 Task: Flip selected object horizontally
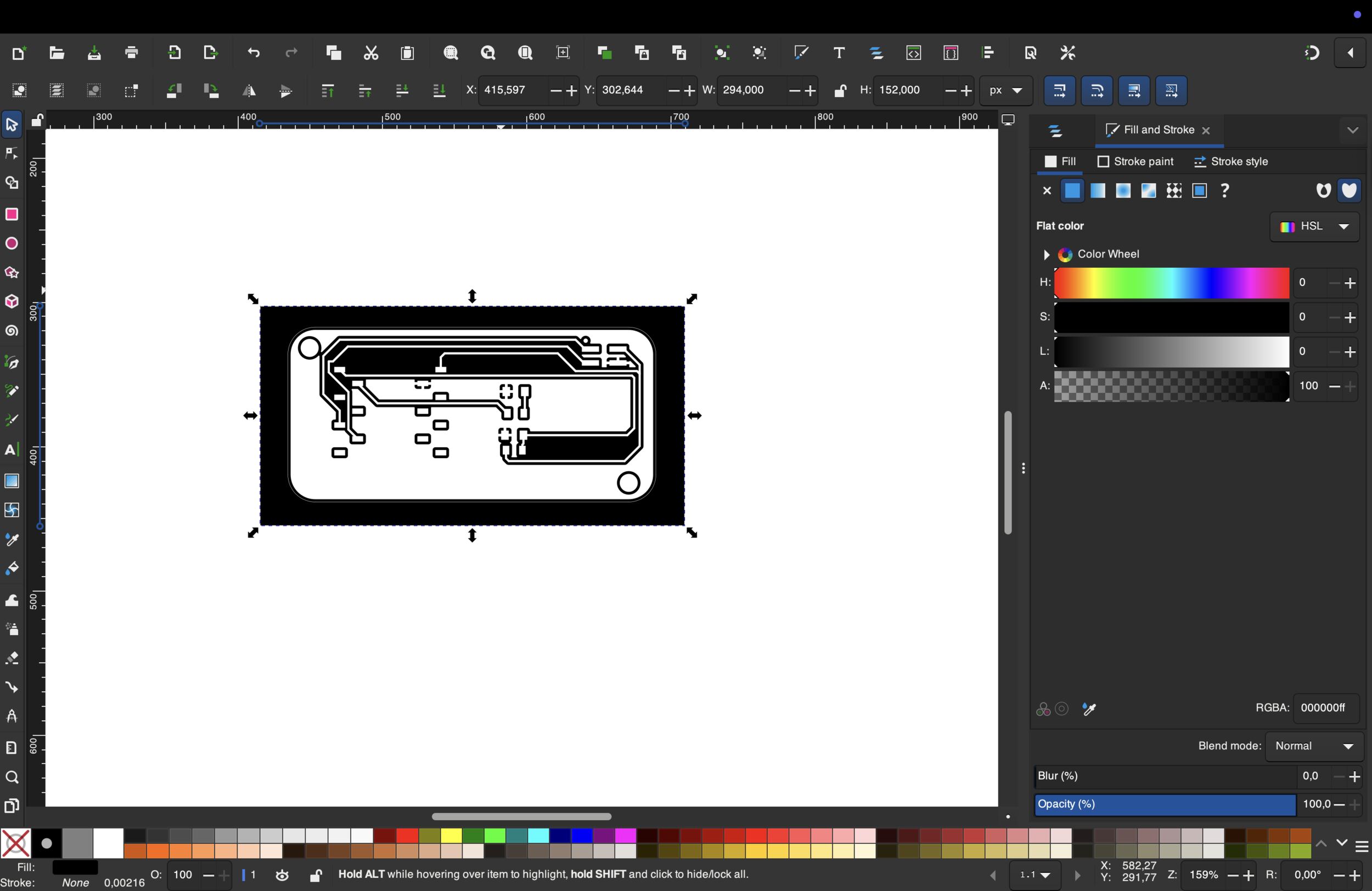pos(249,91)
